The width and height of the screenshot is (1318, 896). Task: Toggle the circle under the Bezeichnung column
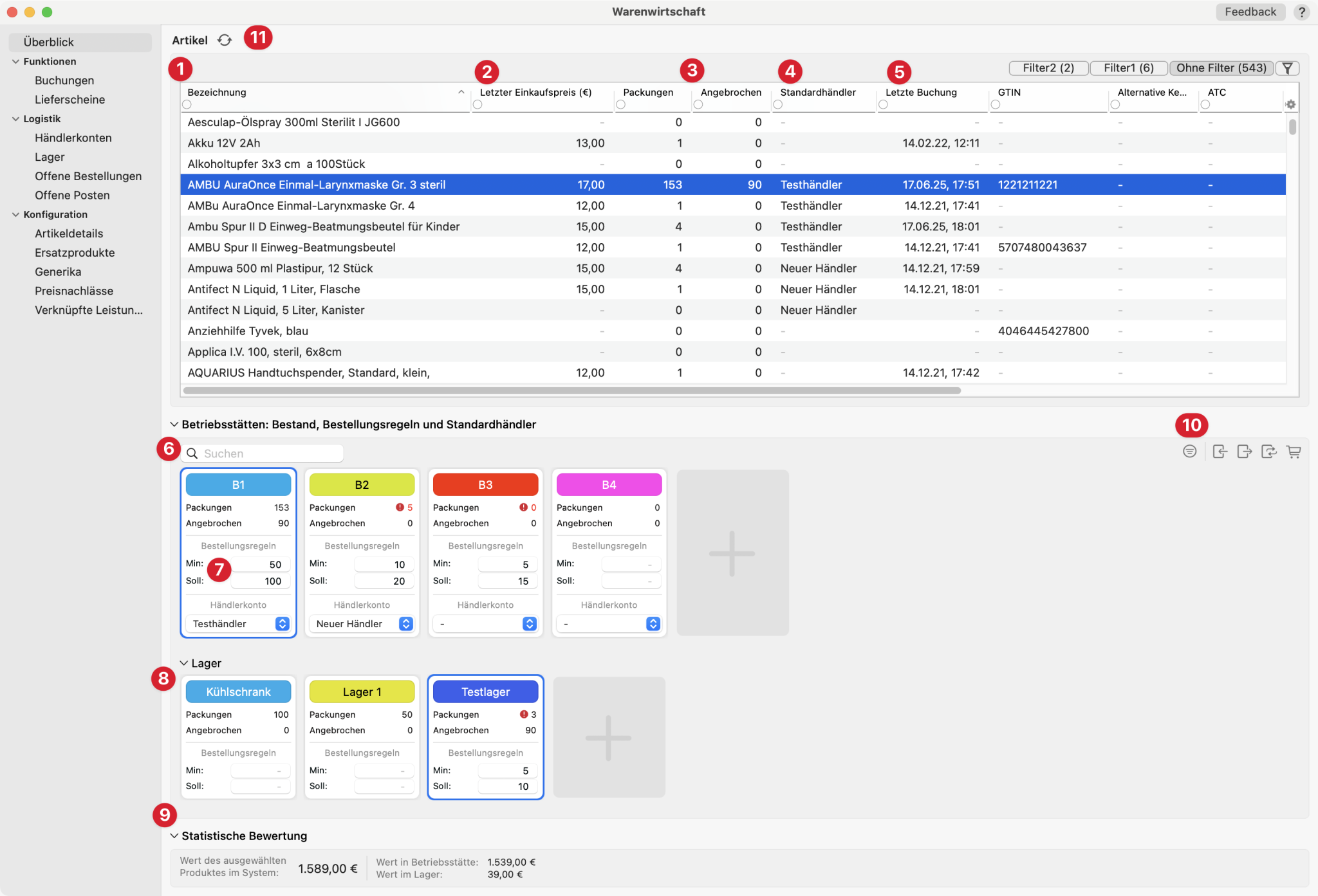(x=187, y=104)
